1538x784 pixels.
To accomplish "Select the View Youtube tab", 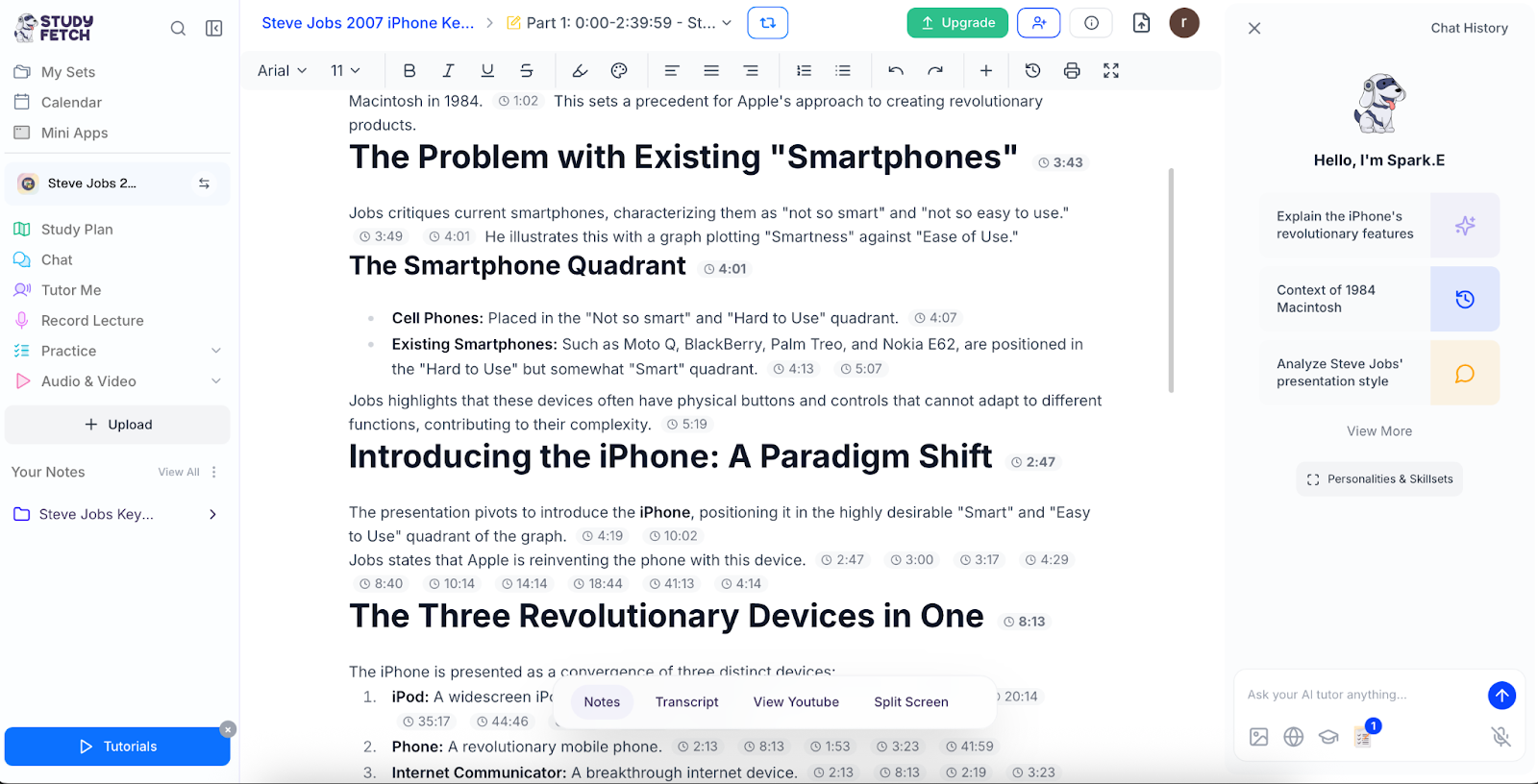I will click(796, 702).
